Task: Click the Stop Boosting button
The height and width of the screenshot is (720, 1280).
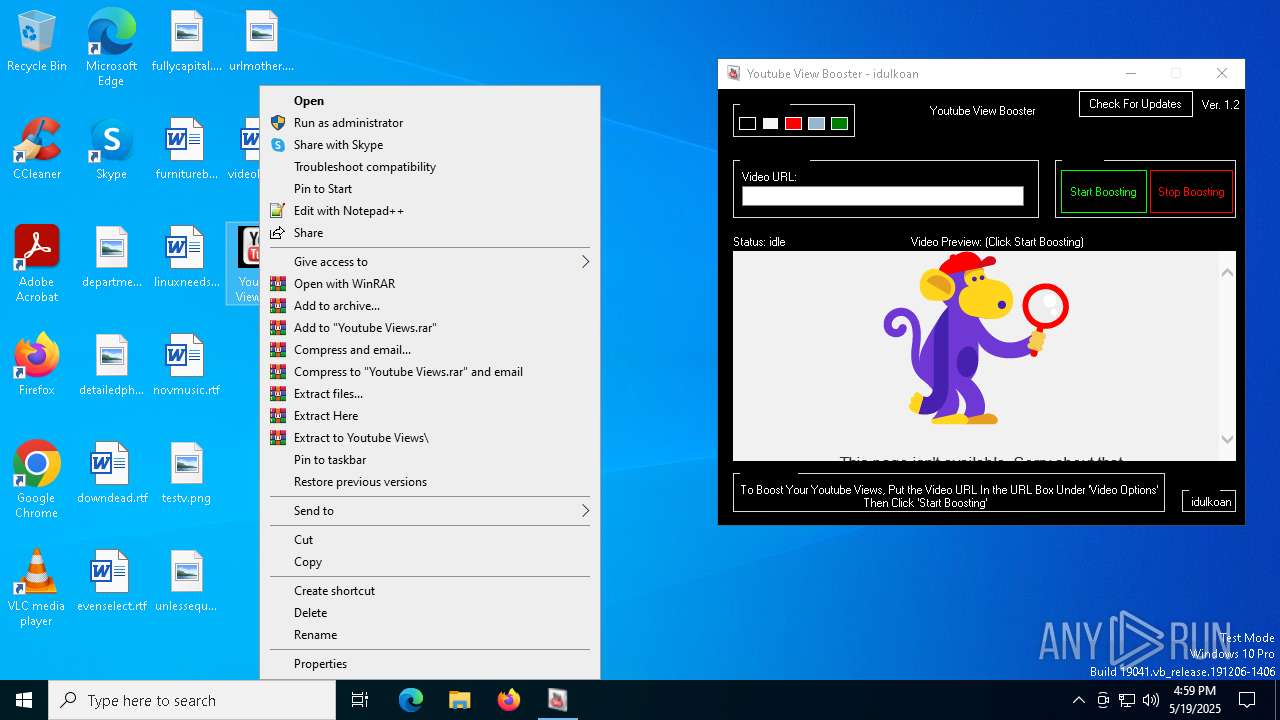Action: 1191,192
